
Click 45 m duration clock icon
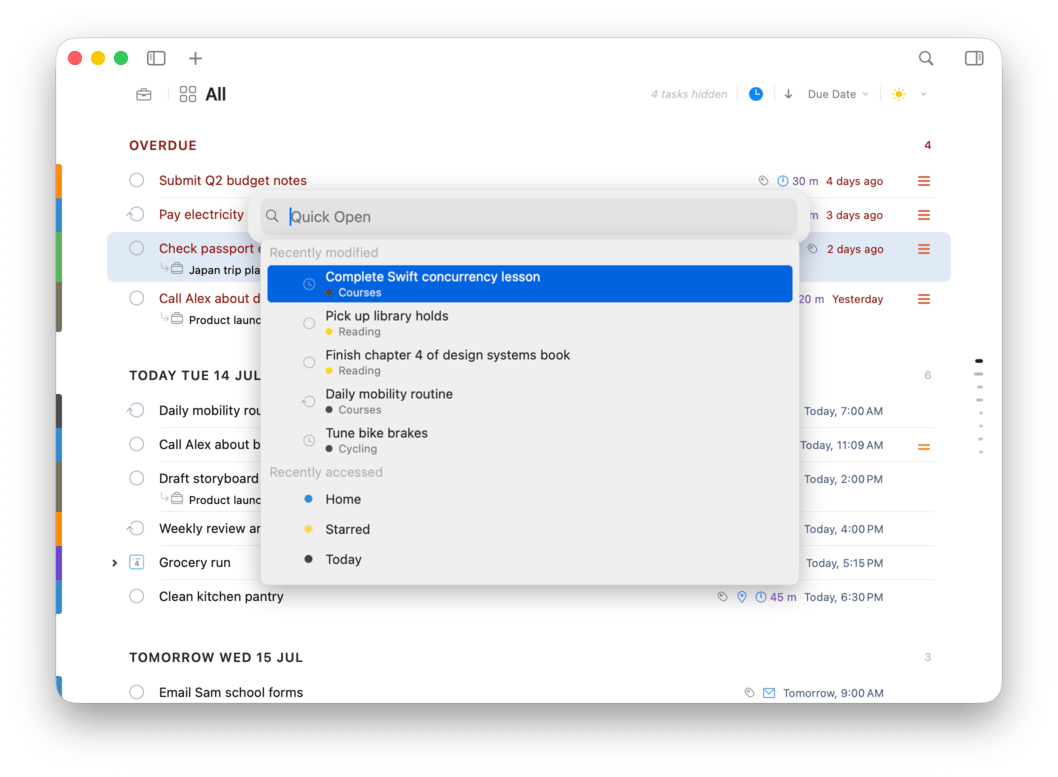point(760,597)
